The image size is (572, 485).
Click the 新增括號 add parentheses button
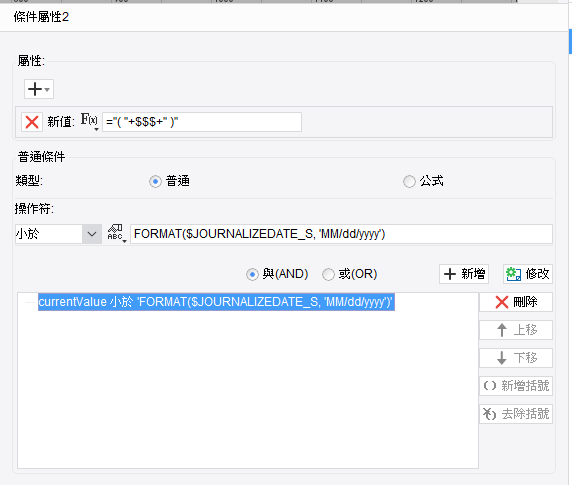(x=516, y=386)
